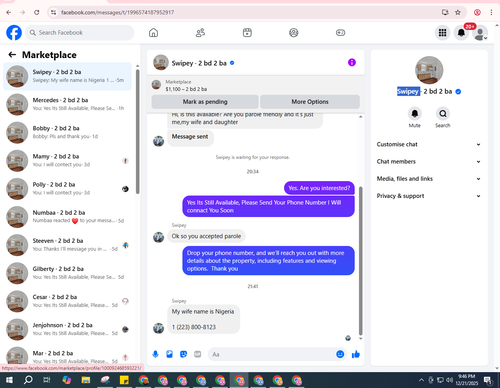Click More Options button
The height and width of the screenshot is (388, 500).
(310, 102)
